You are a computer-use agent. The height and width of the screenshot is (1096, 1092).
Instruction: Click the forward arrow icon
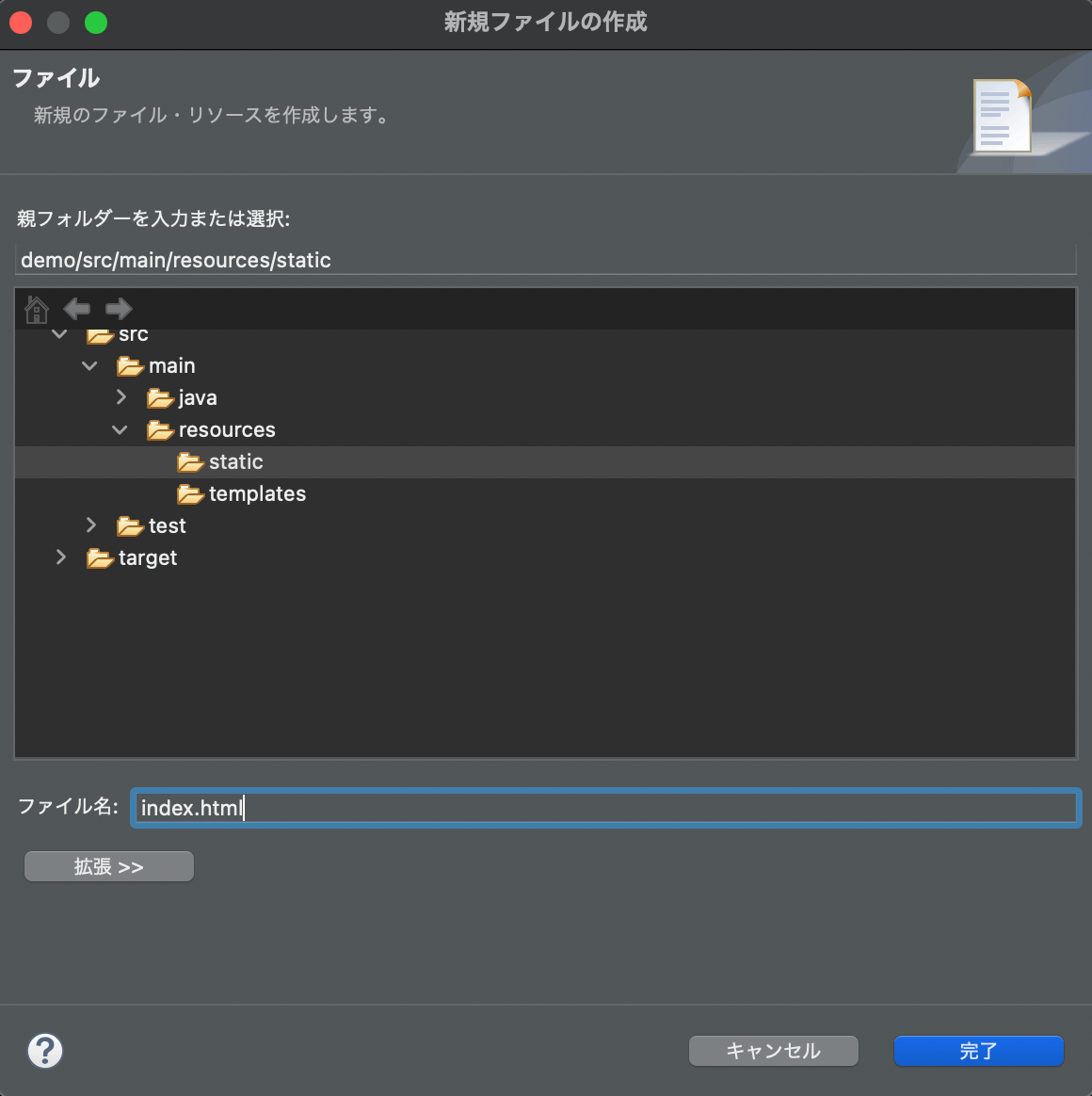point(118,308)
